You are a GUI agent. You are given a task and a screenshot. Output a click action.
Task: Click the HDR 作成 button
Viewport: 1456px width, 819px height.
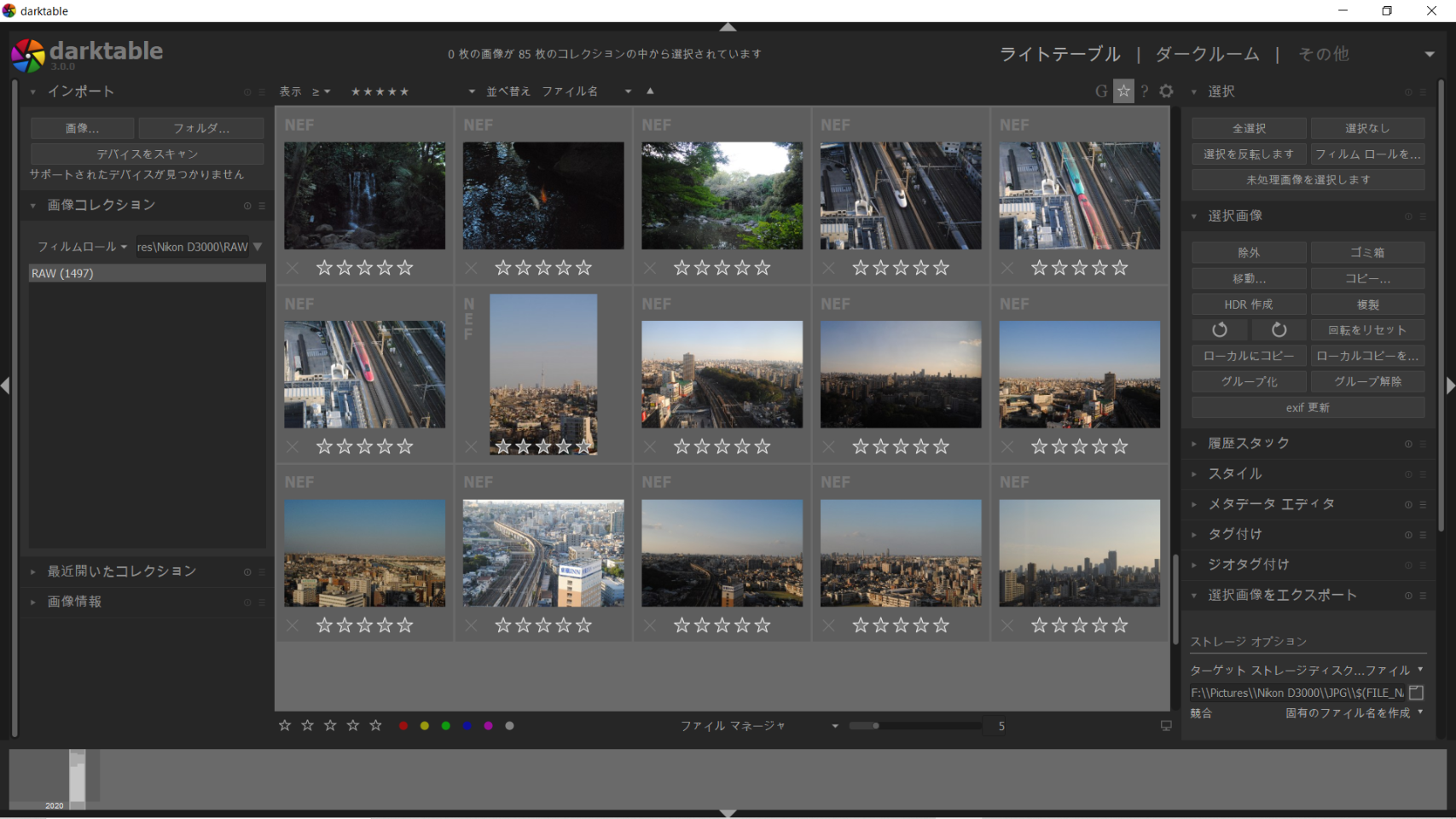[1249, 305]
